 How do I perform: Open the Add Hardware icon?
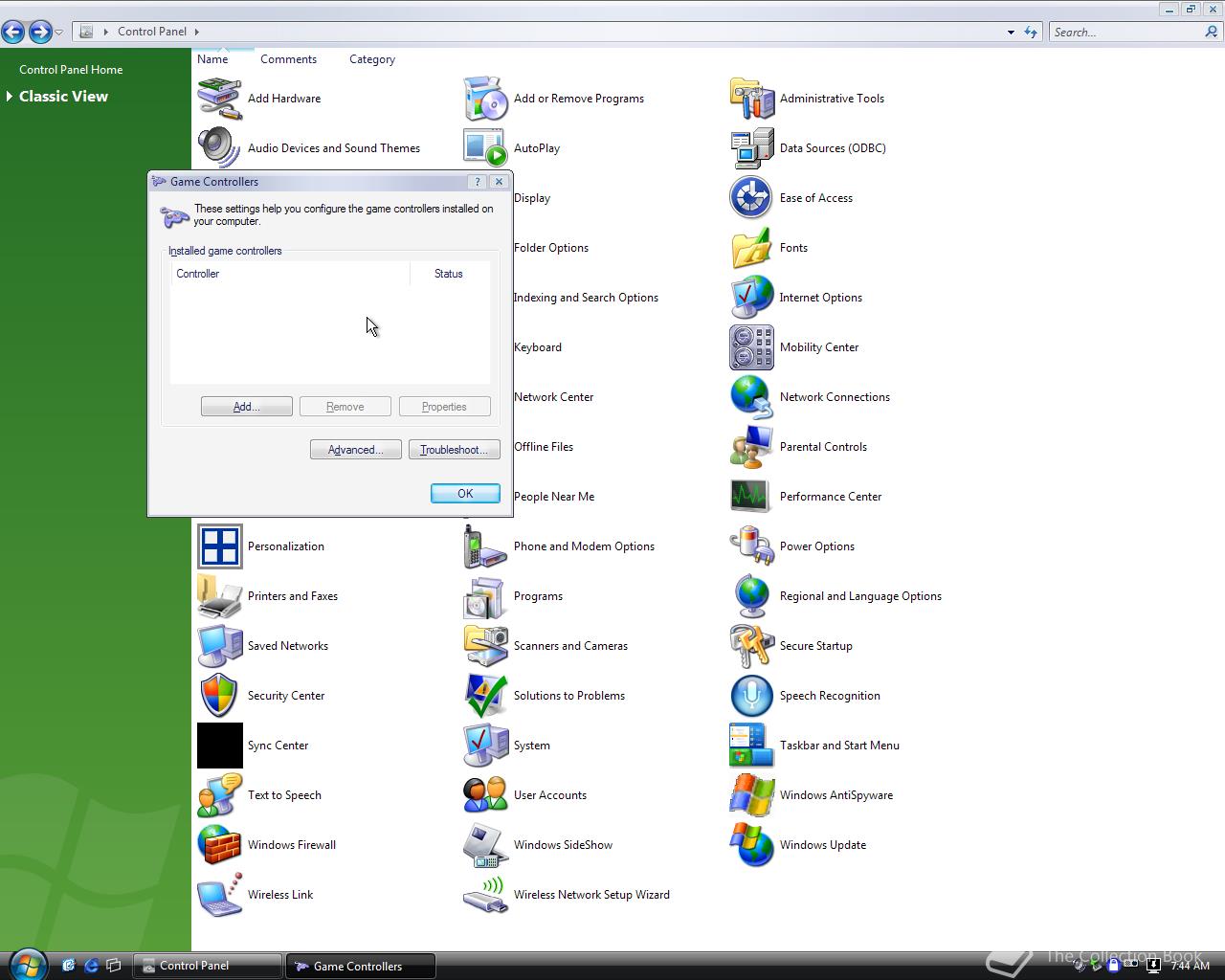[x=219, y=99]
